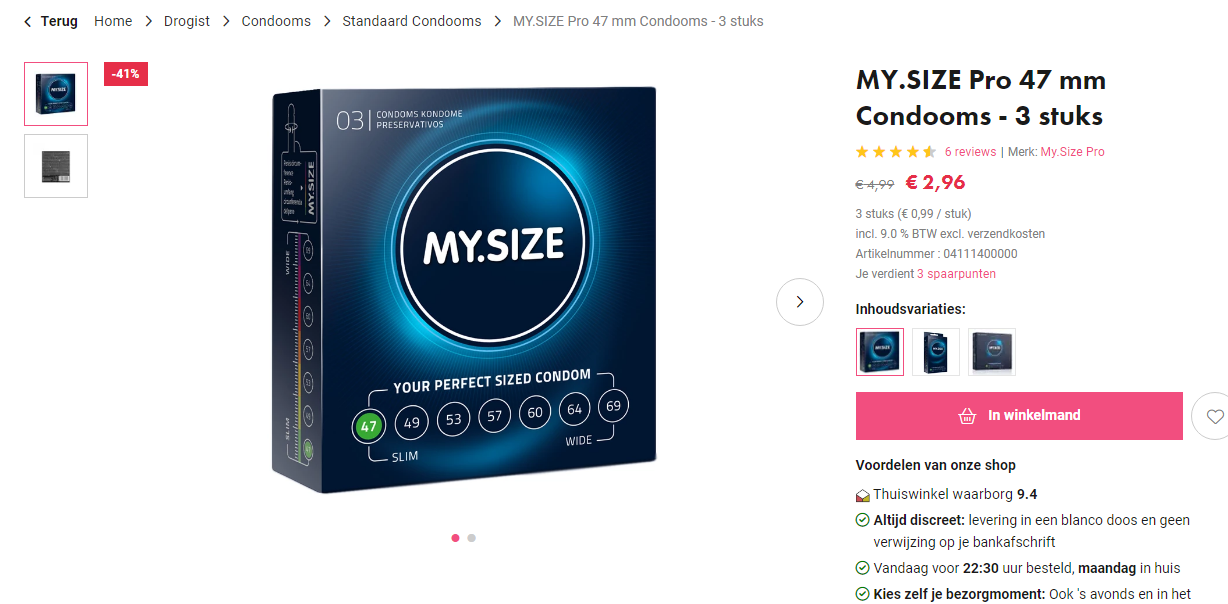Visit the My.Size Pro brand link
This screenshot has width=1228, height=604.
click(1072, 152)
